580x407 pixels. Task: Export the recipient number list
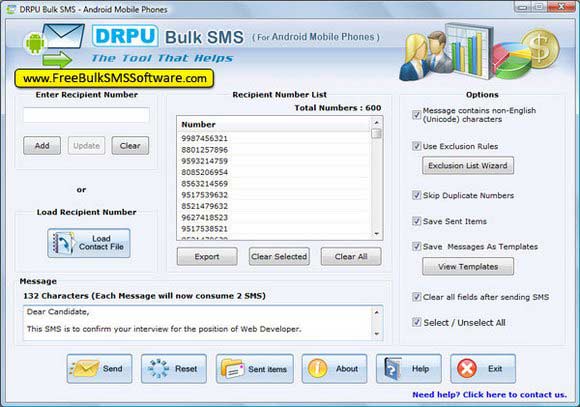pos(207,256)
